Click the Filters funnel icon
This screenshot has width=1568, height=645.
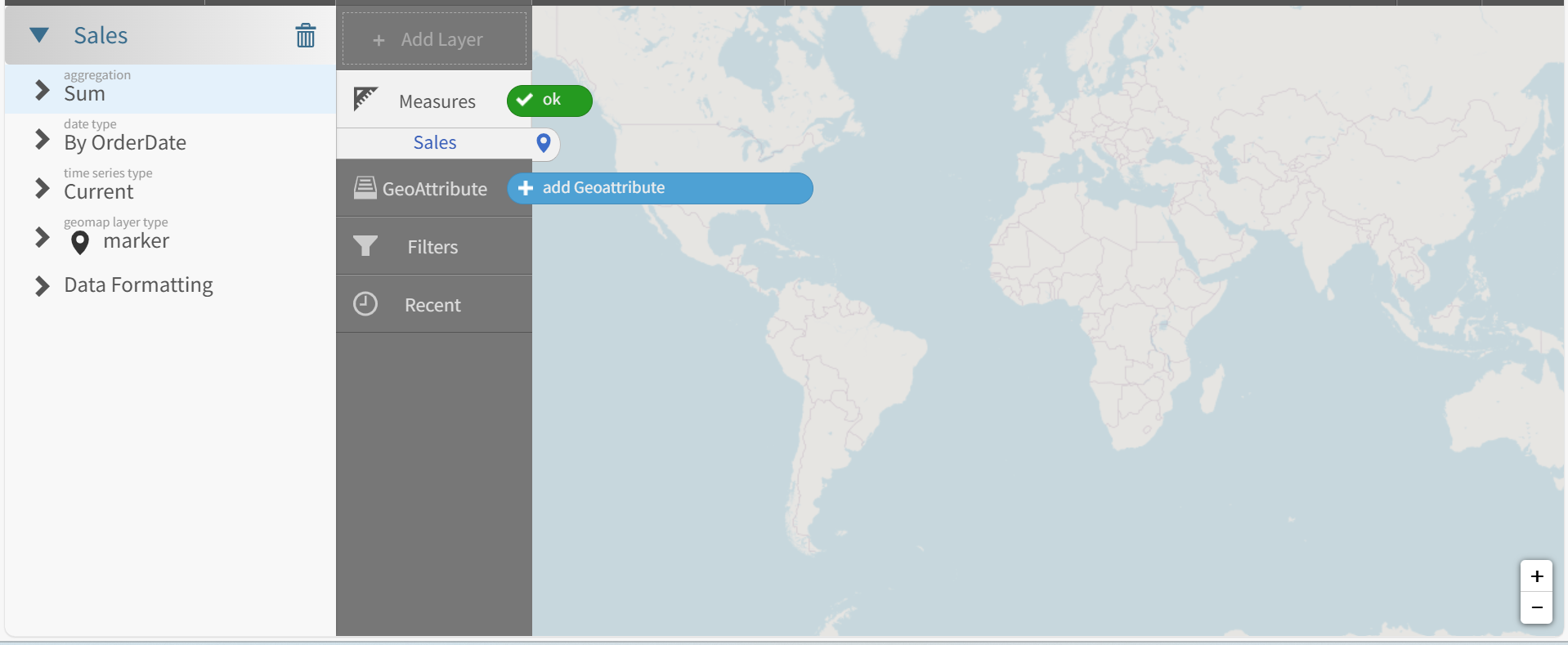coord(365,245)
